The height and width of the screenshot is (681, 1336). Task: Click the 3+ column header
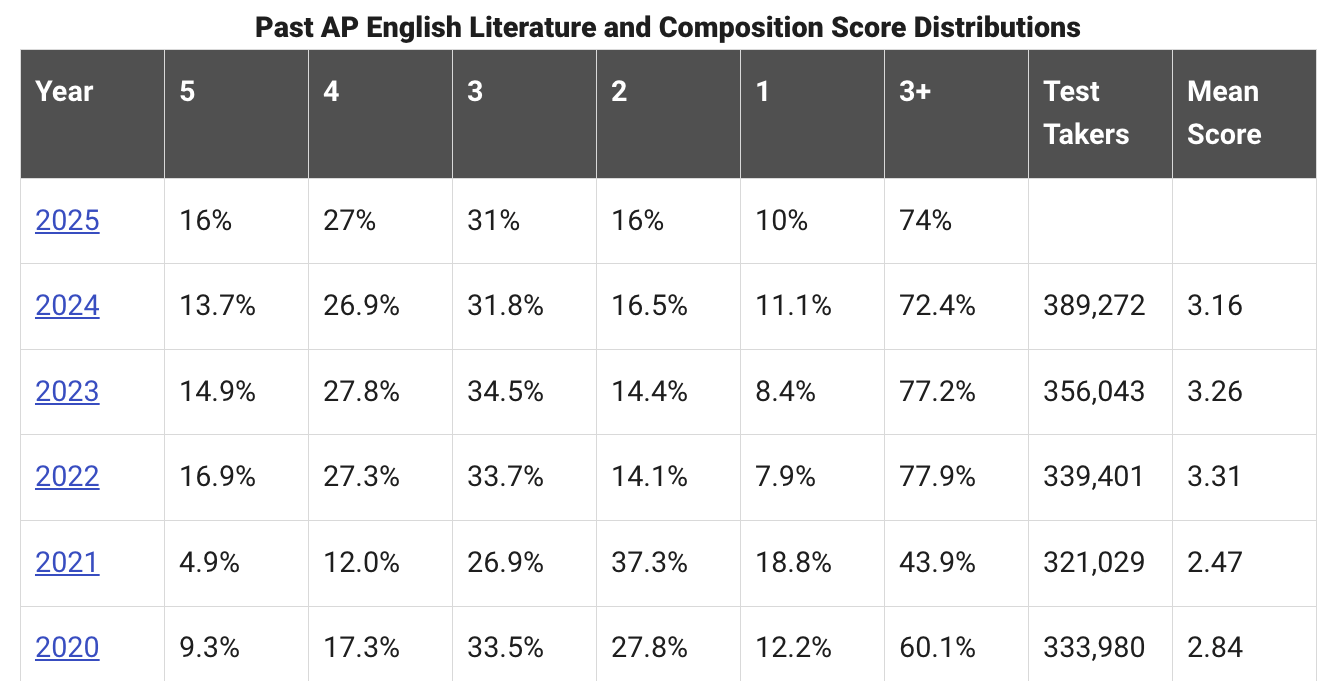[x=915, y=92]
